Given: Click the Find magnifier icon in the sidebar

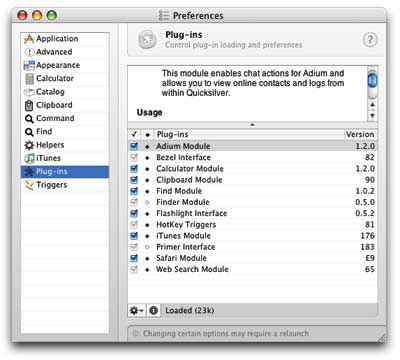Looking at the screenshot, I should pyautogui.click(x=29, y=132).
